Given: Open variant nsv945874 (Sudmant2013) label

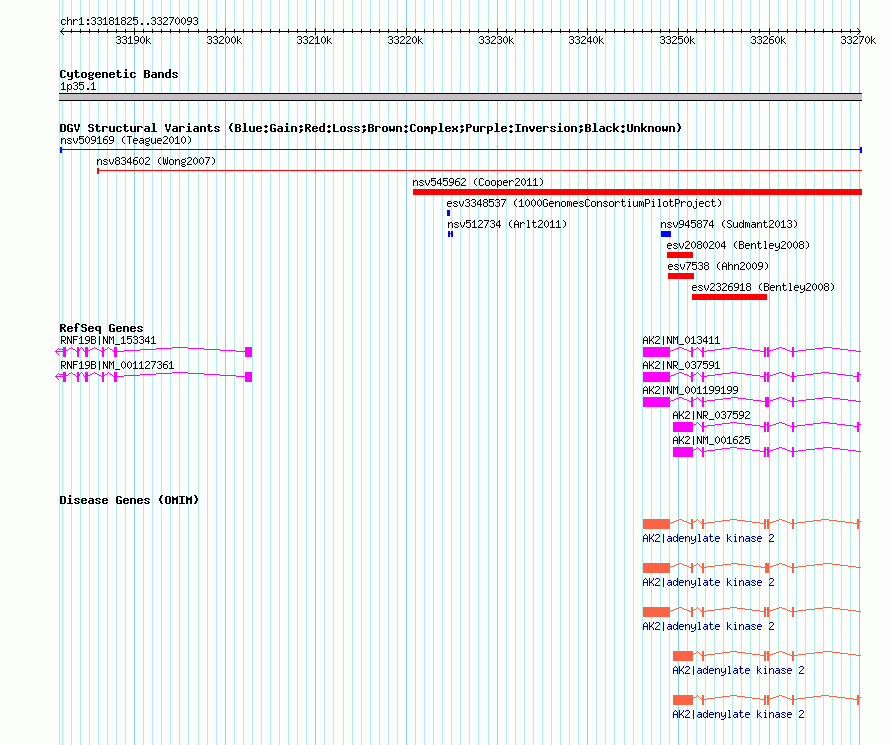Looking at the screenshot, I should pyautogui.click(x=729, y=224).
